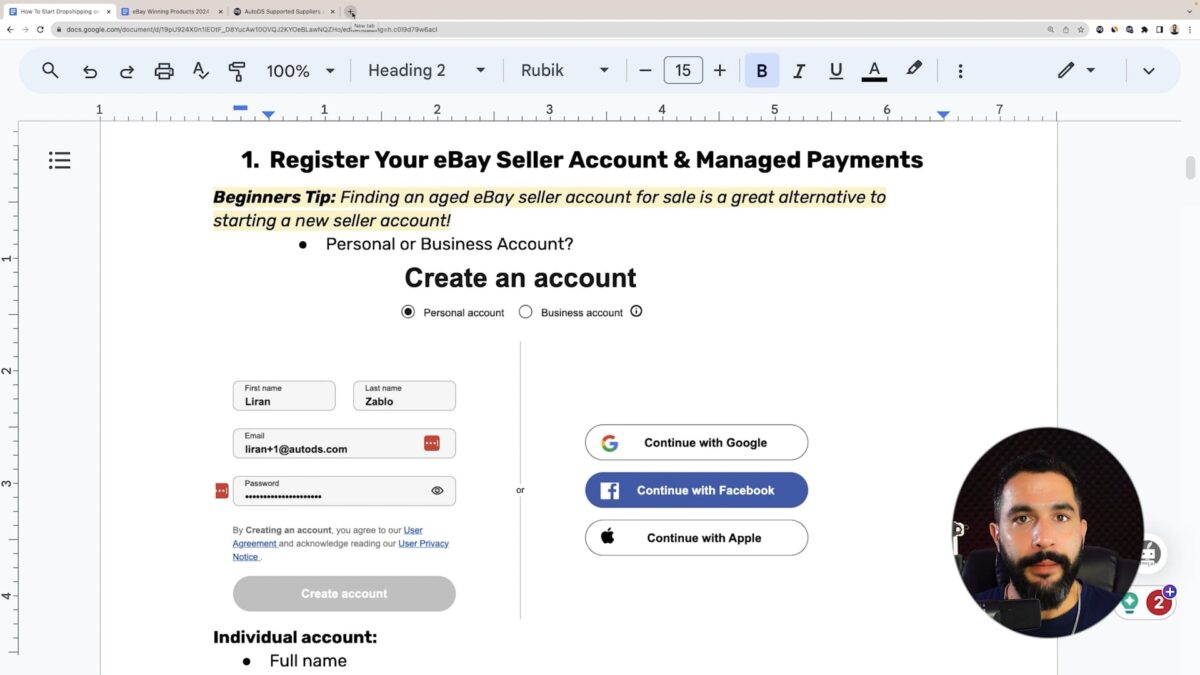
Task: Click the Password input field
Action: 344,491
